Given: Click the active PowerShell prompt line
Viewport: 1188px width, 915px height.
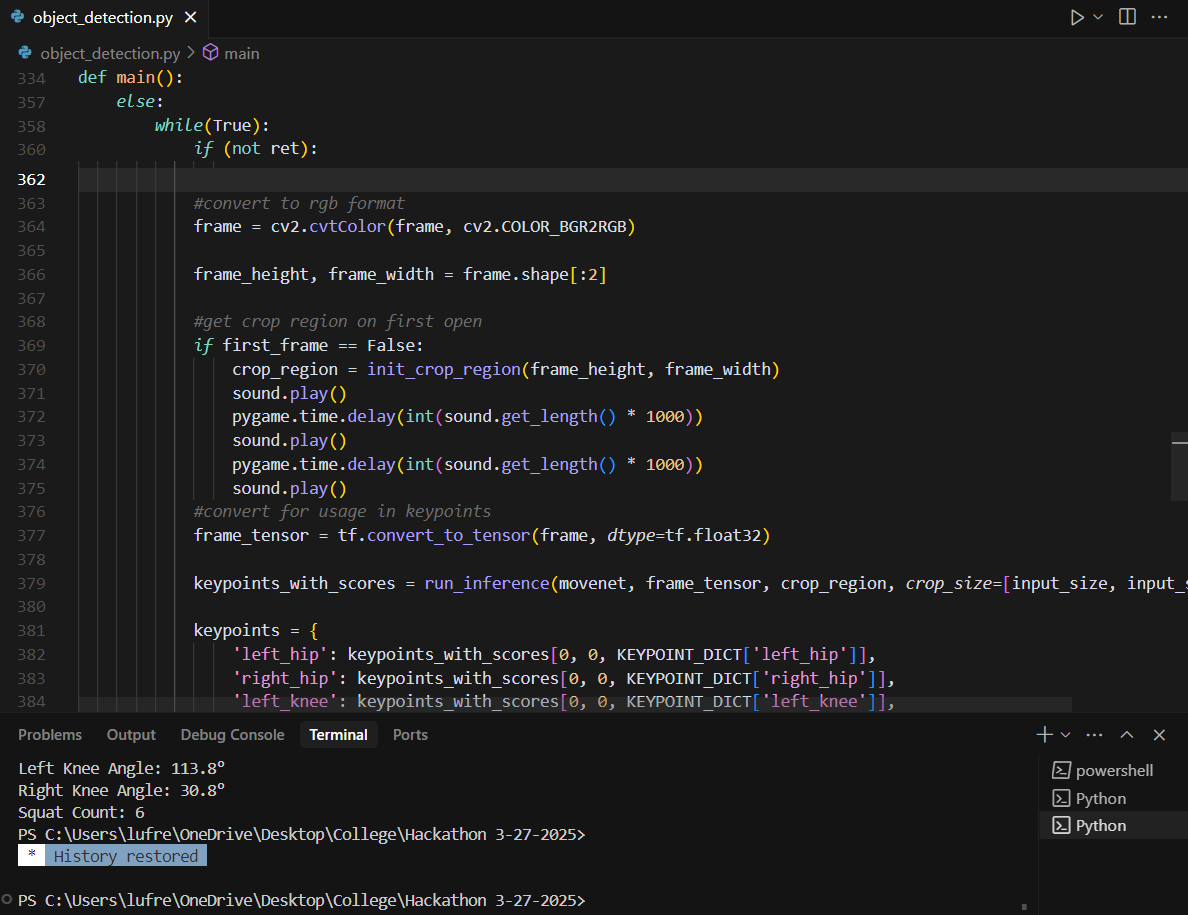Looking at the screenshot, I should (x=302, y=900).
